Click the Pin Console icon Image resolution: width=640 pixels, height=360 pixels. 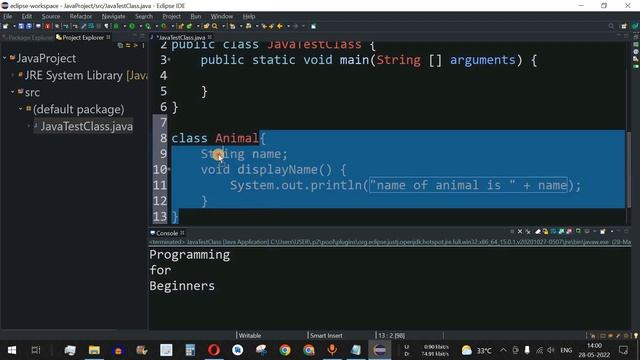578,231
